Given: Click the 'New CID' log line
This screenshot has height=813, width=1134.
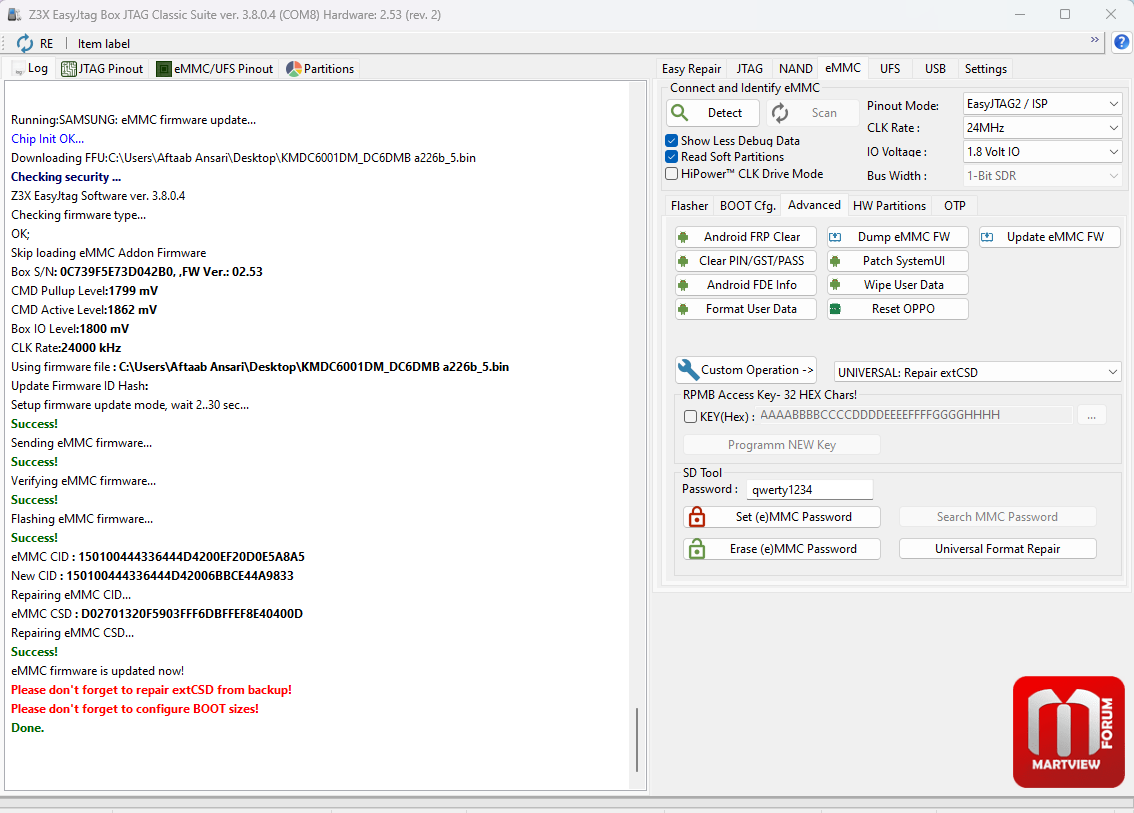Looking at the screenshot, I should [x=153, y=576].
